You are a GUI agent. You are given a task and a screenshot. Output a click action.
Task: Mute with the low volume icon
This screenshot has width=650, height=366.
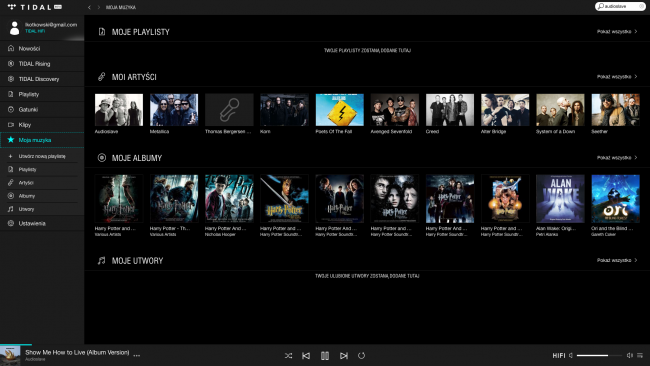pos(571,355)
